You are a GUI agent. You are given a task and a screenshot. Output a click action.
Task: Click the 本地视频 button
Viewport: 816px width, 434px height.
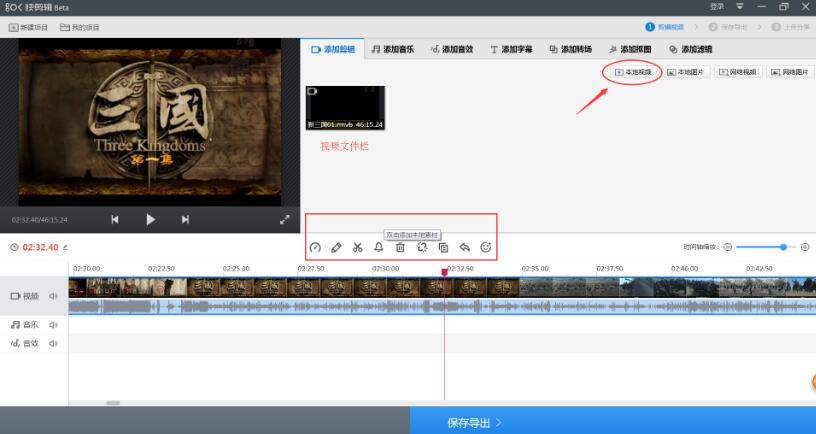(633, 72)
